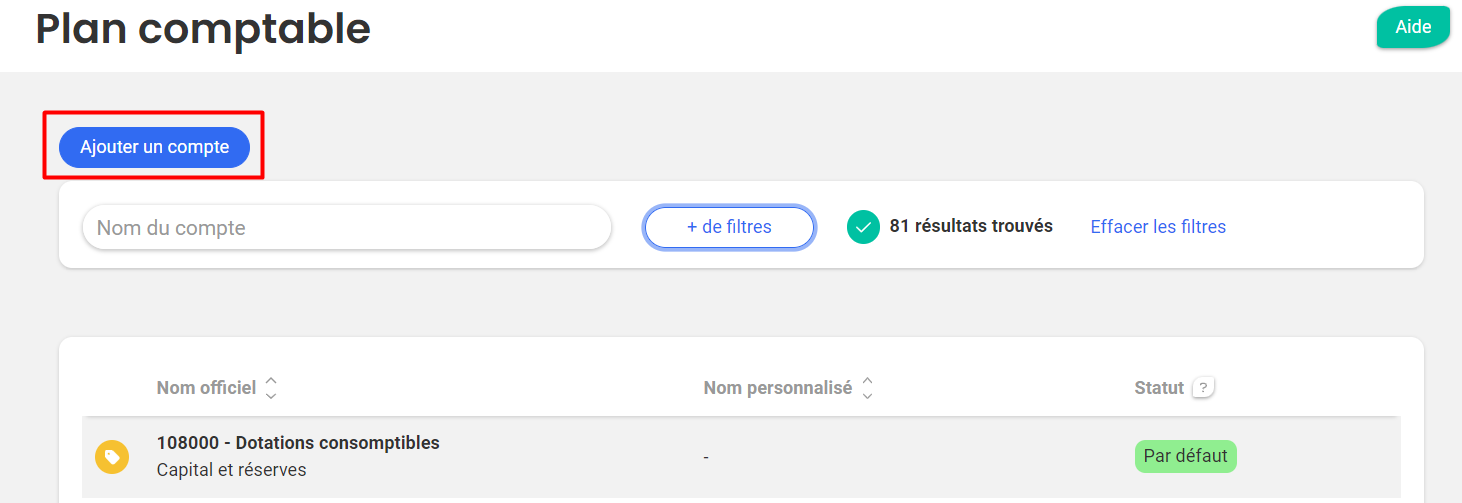
Task: Sort by the Nom personnalisé column header
Action: click(777, 388)
